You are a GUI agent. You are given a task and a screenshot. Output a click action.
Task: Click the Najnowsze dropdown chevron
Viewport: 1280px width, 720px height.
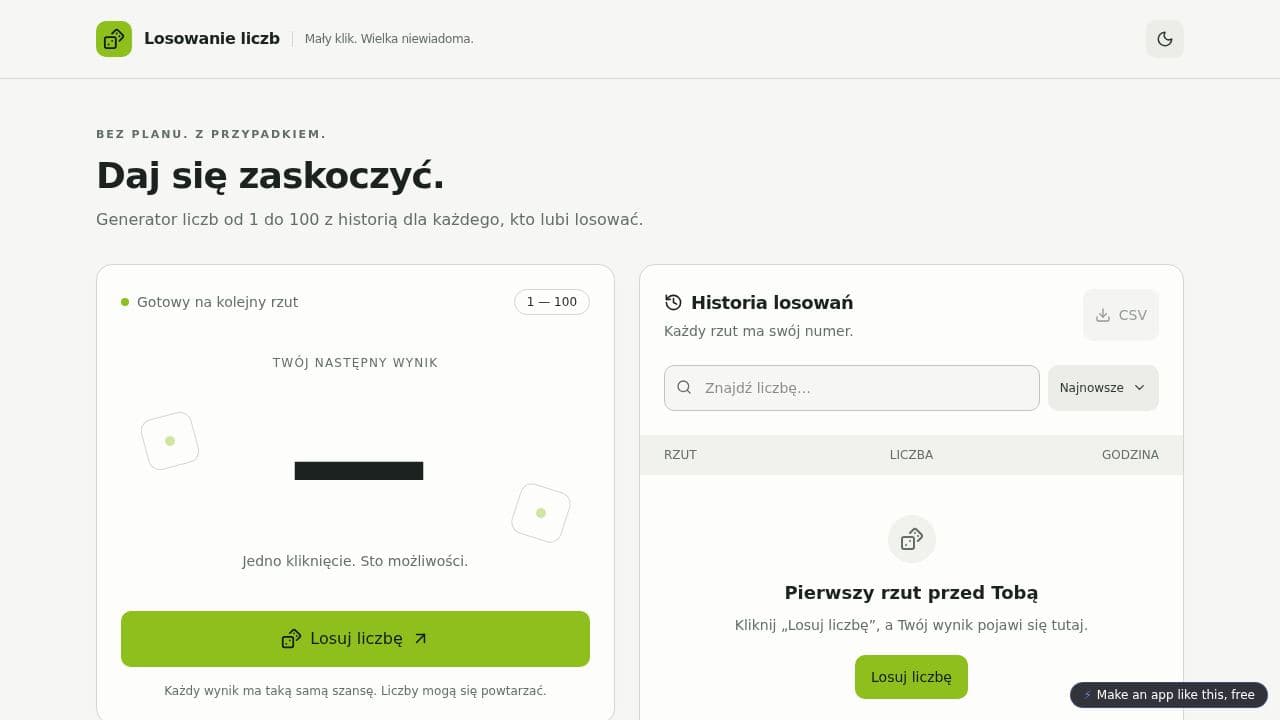pos(1139,388)
